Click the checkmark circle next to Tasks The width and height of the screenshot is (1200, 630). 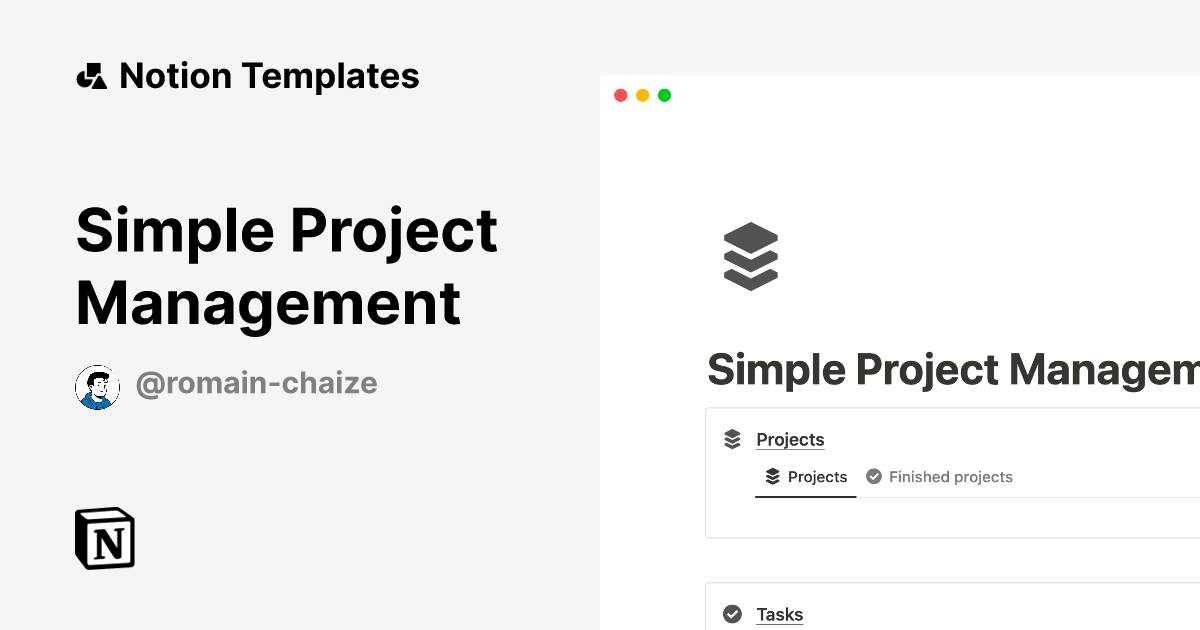pos(733,613)
